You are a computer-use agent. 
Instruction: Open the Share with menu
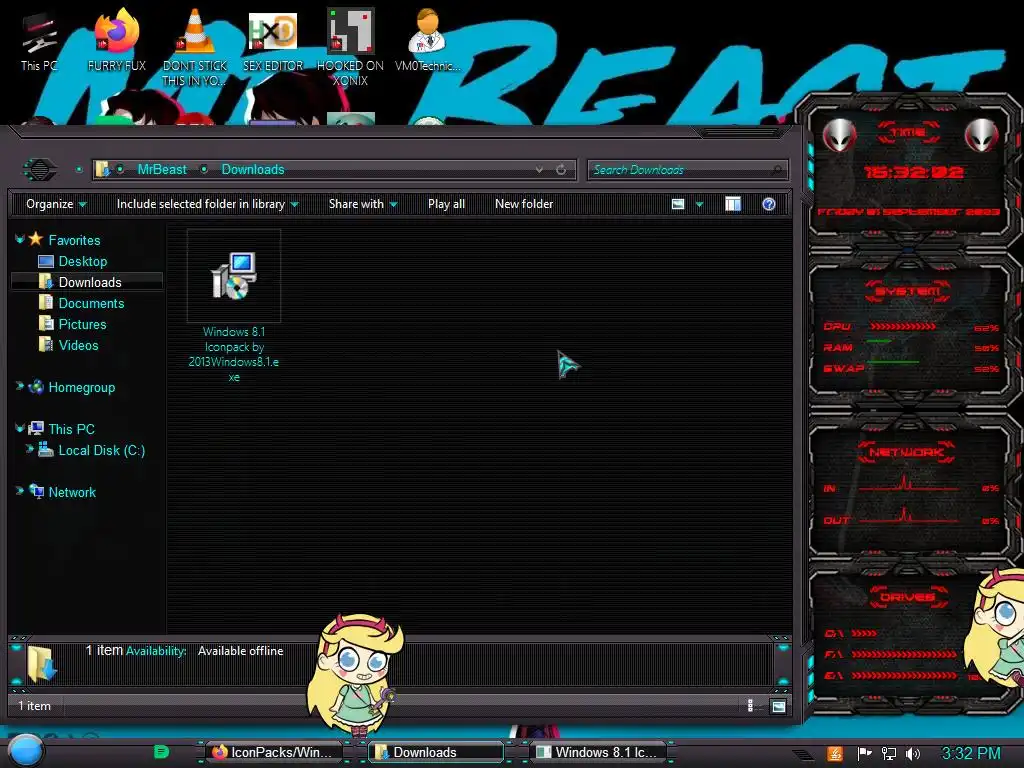coord(363,204)
